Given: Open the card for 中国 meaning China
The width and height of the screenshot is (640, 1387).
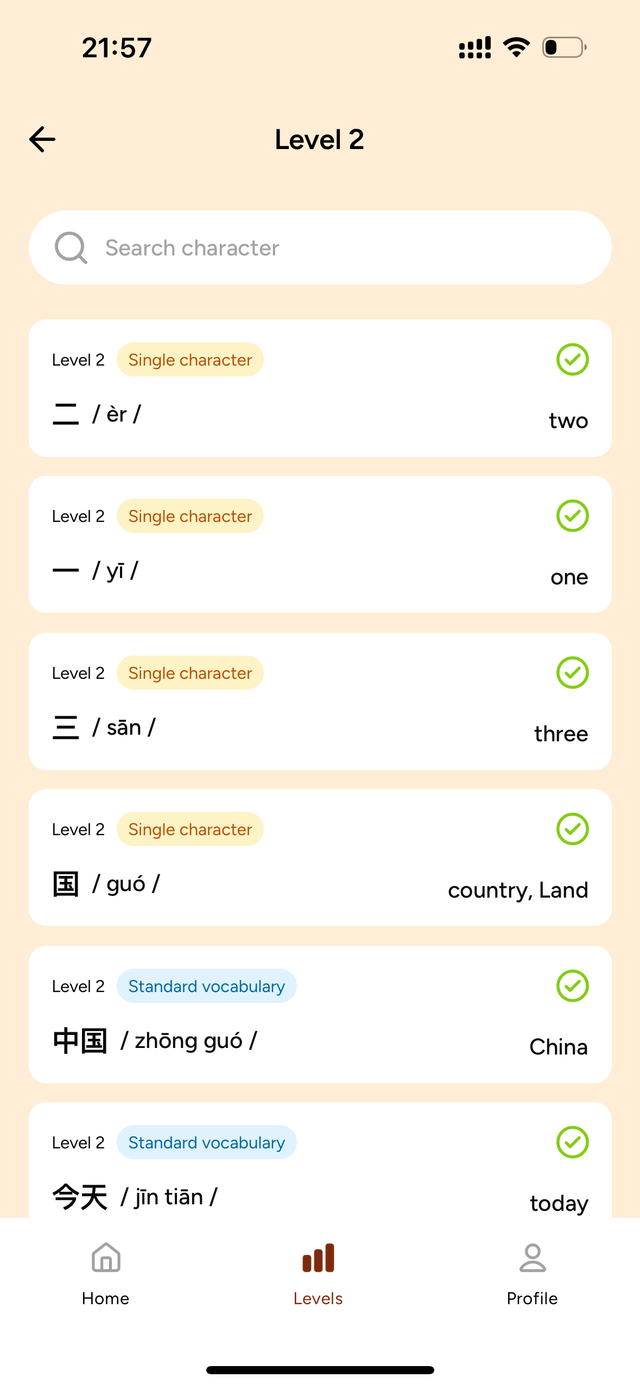Looking at the screenshot, I should click(320, 1015).
